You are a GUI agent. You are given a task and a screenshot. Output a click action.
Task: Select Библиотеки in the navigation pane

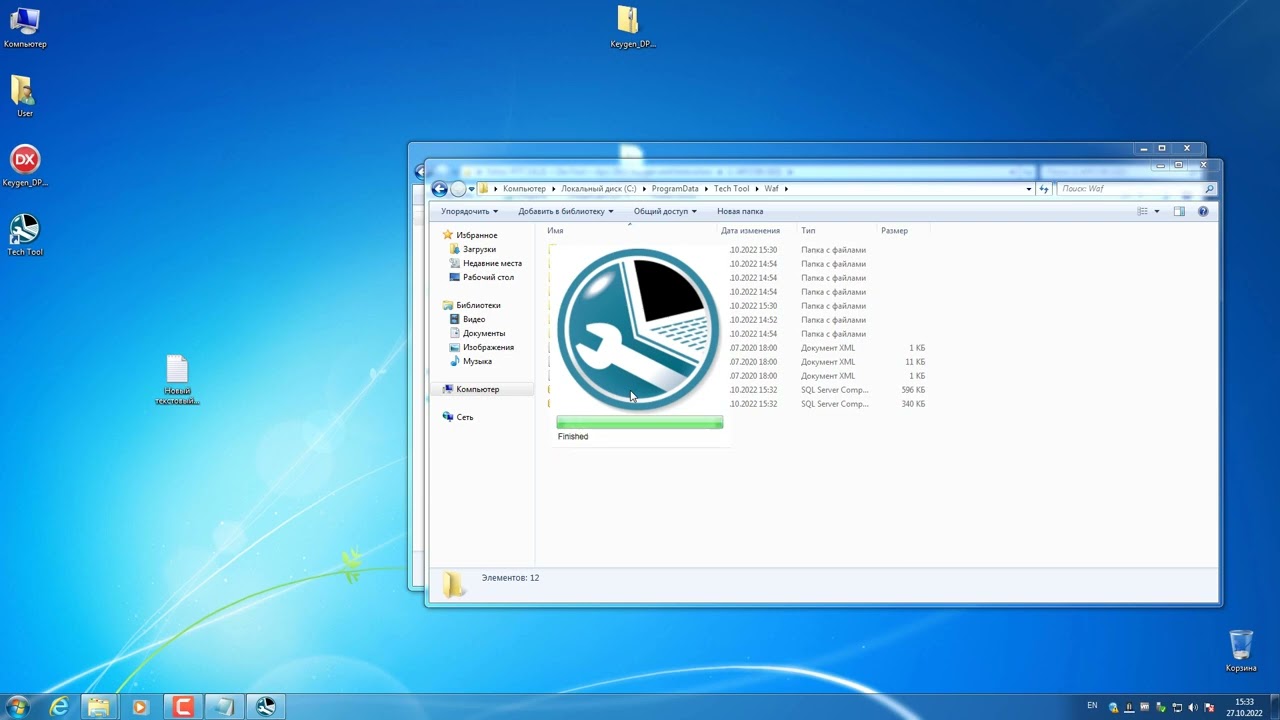(471, 305)
